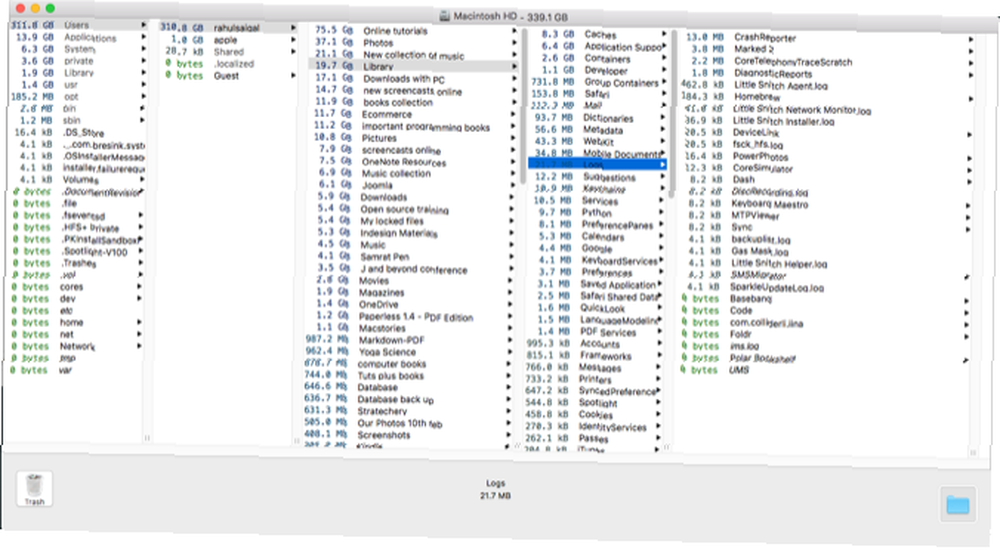Select the Marked 2 folder row
The height and width of the screenshot is (550, 1000).
(x=828, y=49)
